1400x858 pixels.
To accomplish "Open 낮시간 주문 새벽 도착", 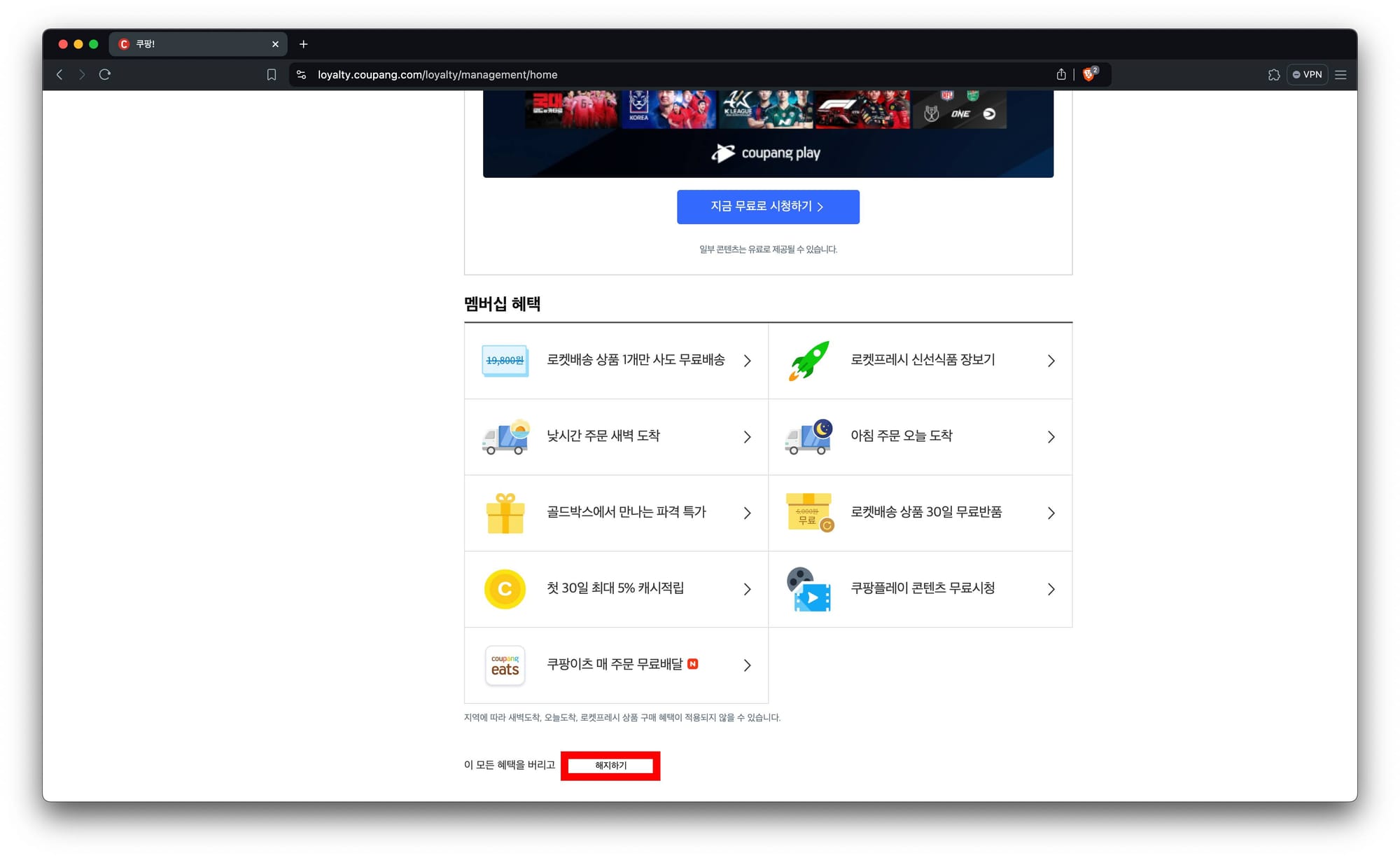I will tap(616, 437).
